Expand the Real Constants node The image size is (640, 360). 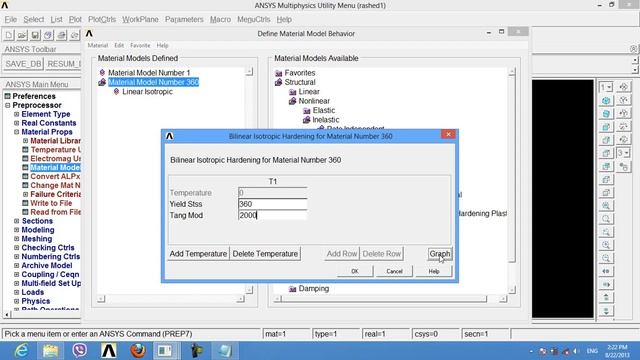click(16, 123)
